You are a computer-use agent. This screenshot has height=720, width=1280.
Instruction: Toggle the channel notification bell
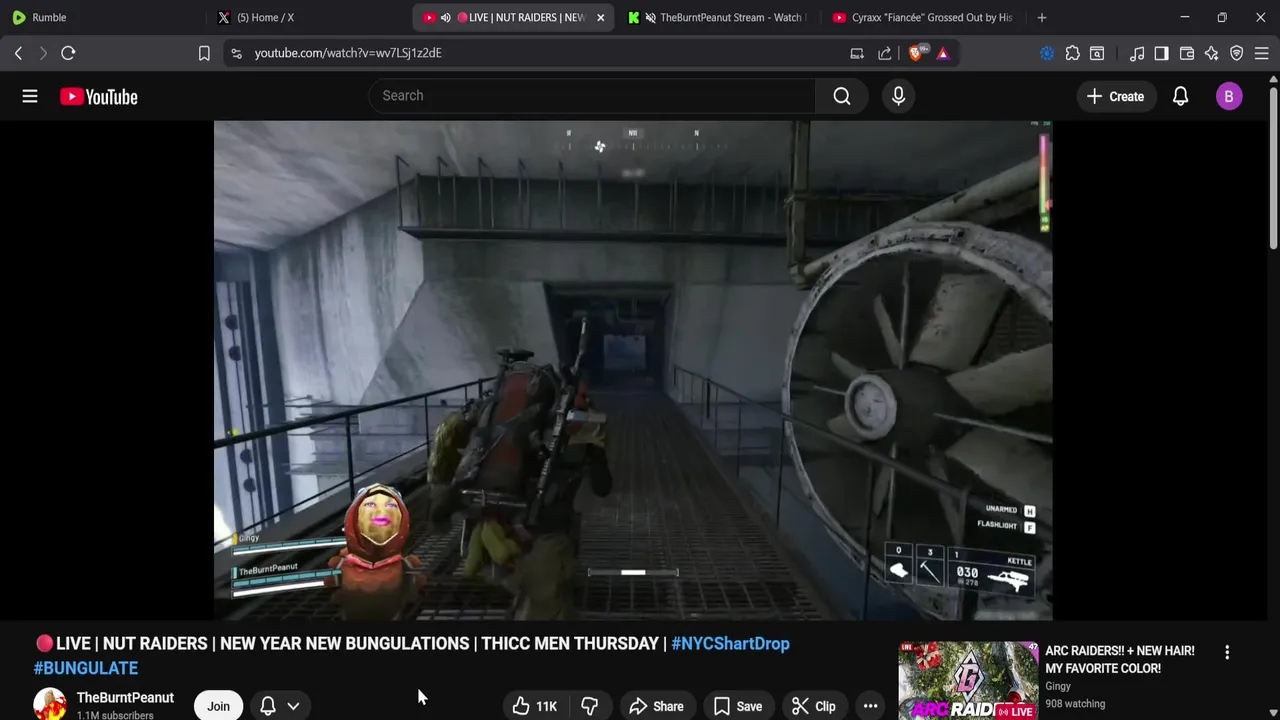(x=268, y=706)
